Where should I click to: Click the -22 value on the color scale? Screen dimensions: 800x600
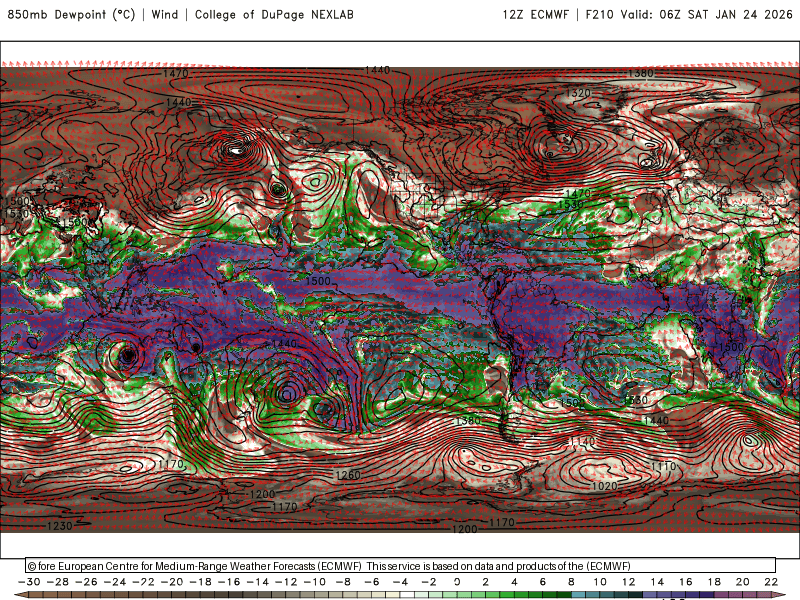[x=143, y=582]
